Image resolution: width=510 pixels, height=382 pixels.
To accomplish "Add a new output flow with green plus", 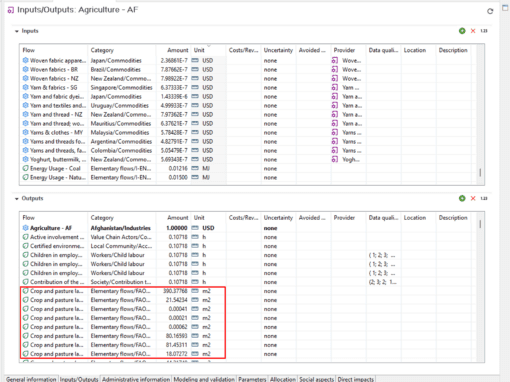I will [x=462, y=198].
